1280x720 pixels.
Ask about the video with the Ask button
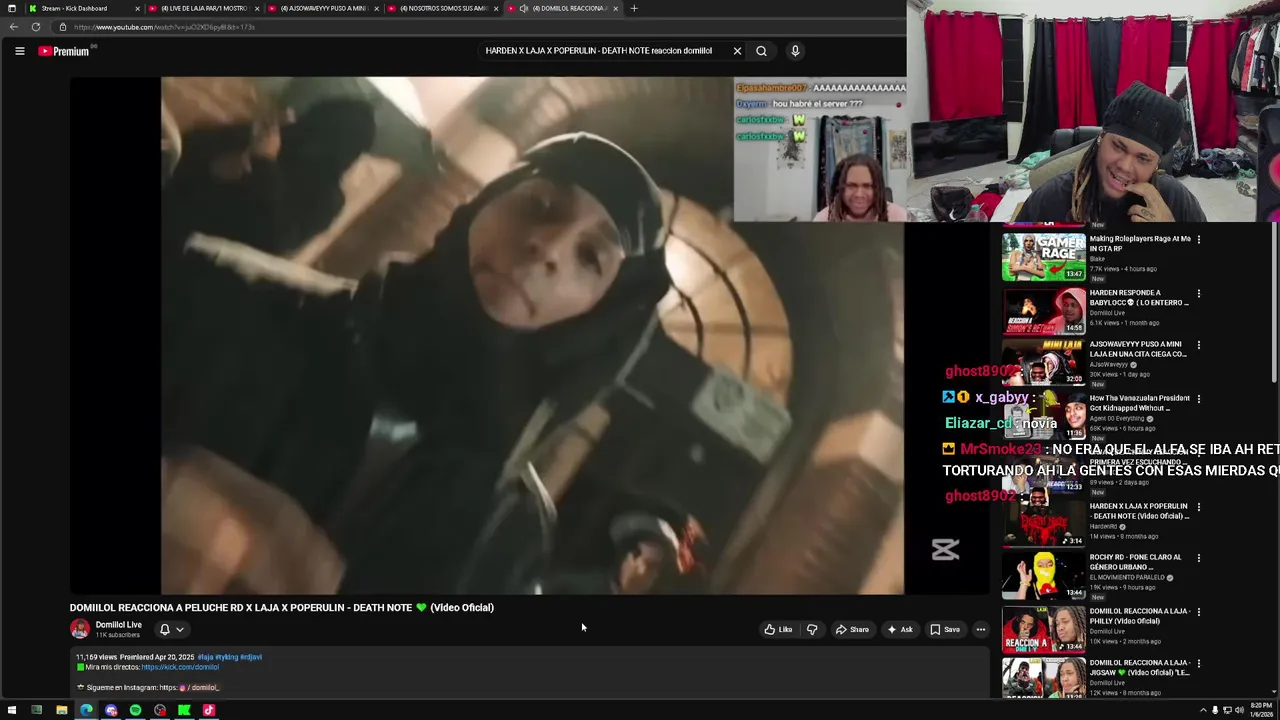pos(900,629)
